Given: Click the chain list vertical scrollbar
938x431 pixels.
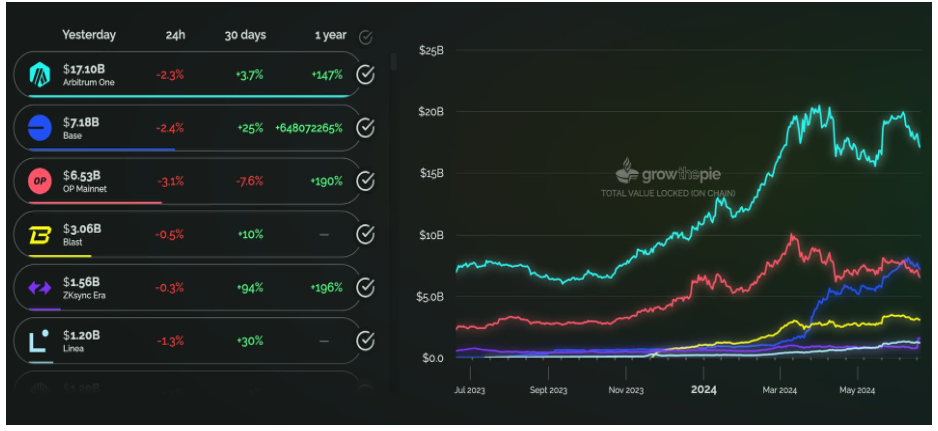Looking at the screenshot, I should pyautogui.click(x=393, y=62).
